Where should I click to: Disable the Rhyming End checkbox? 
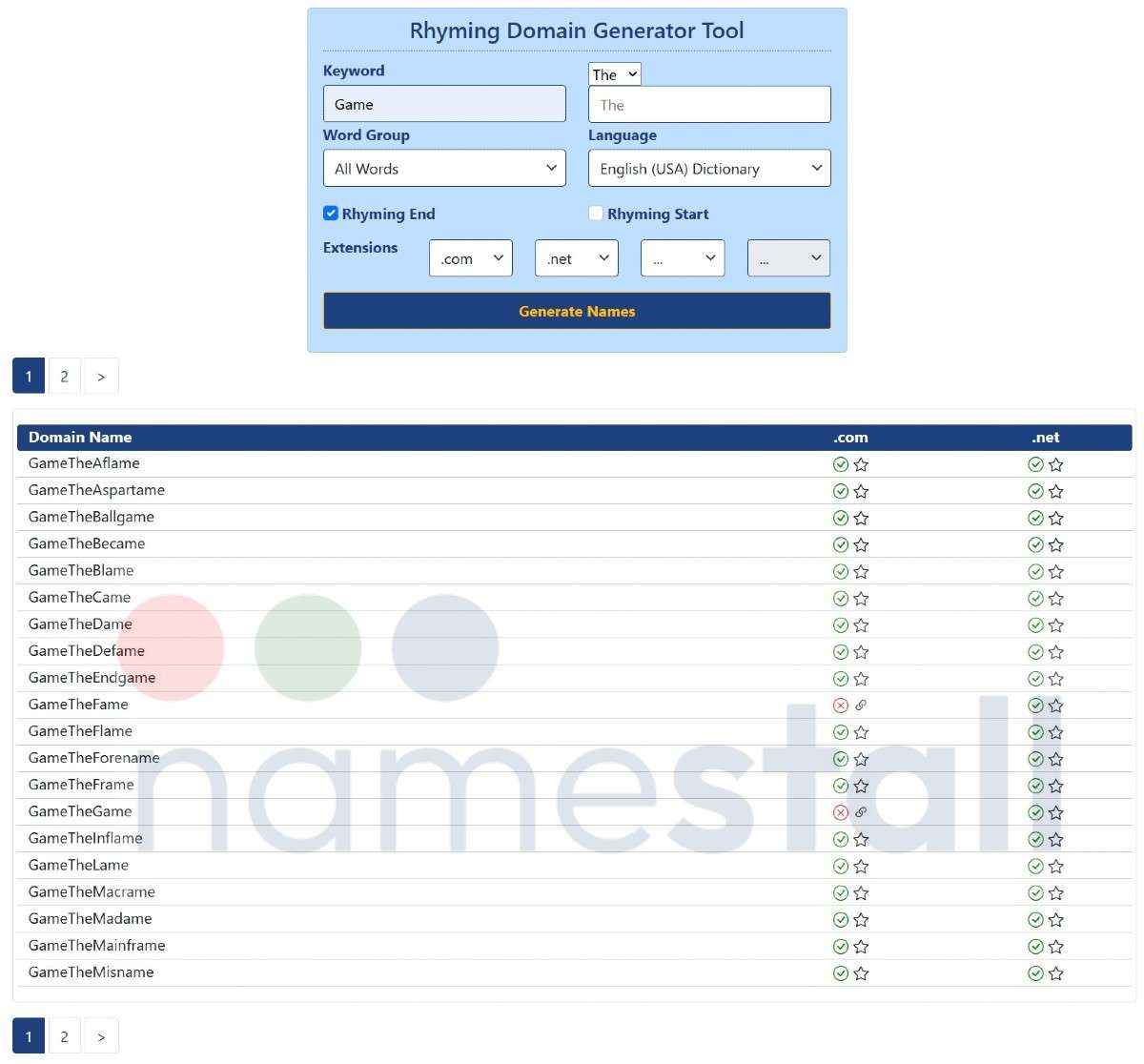331,214
